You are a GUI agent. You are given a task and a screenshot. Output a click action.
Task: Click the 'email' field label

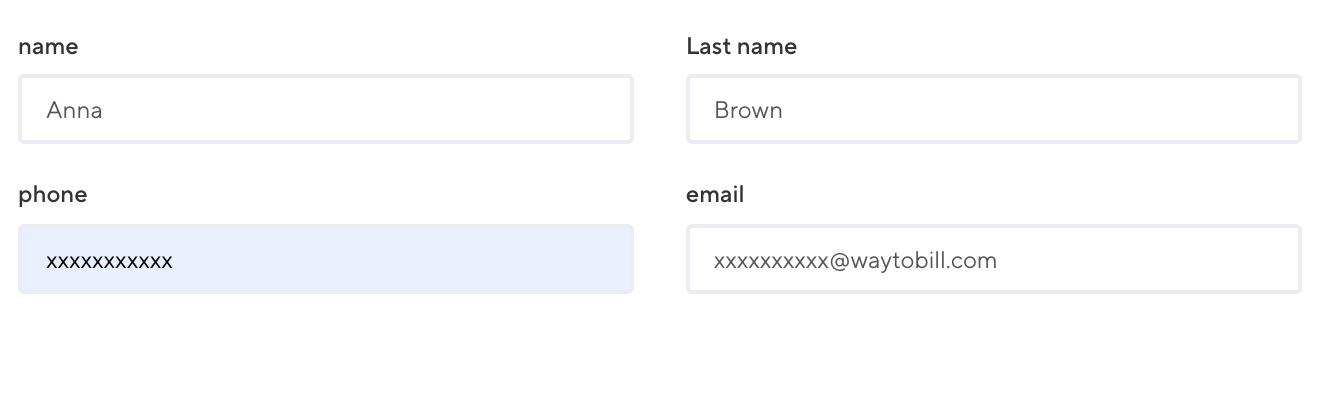pyautogui.click(x=714, y=195)
